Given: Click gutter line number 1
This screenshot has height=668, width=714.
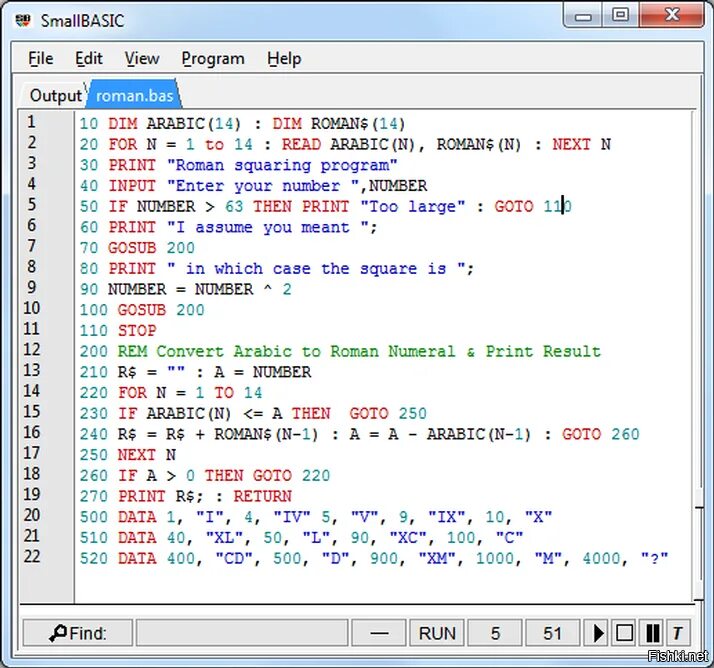Looking at the screenshot, I should [x=31, y=122].
